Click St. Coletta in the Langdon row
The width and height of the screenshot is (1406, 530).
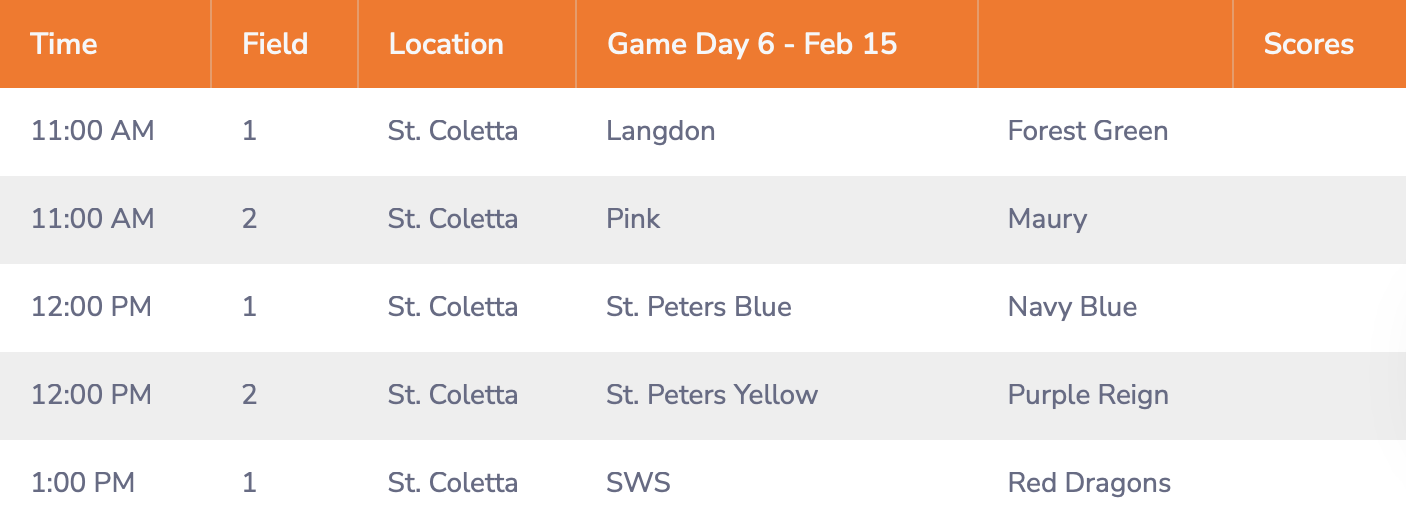pyautogui.click(x=453, y=131)
